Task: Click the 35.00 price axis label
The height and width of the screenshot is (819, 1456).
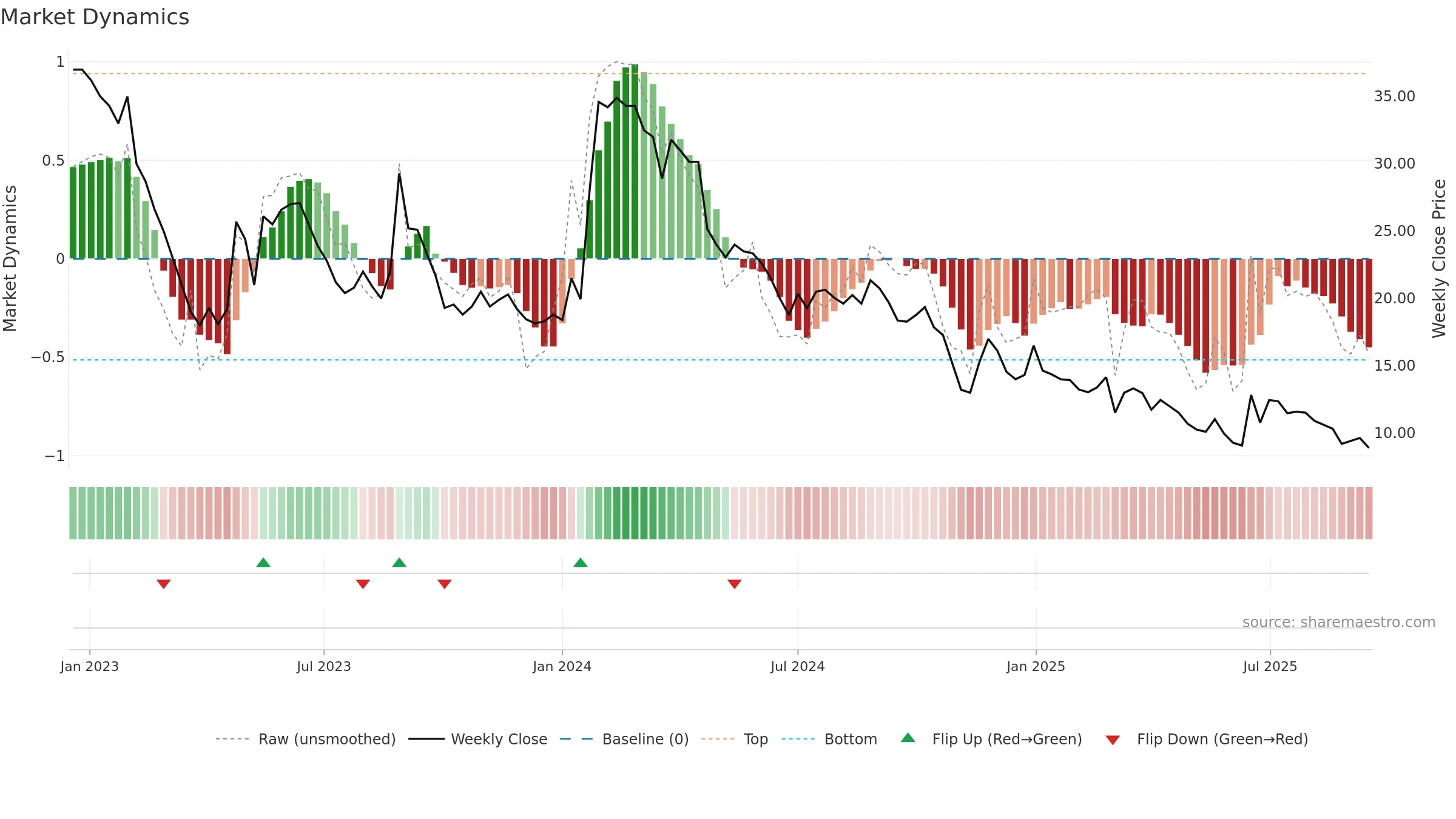Action: point(1395,96)
